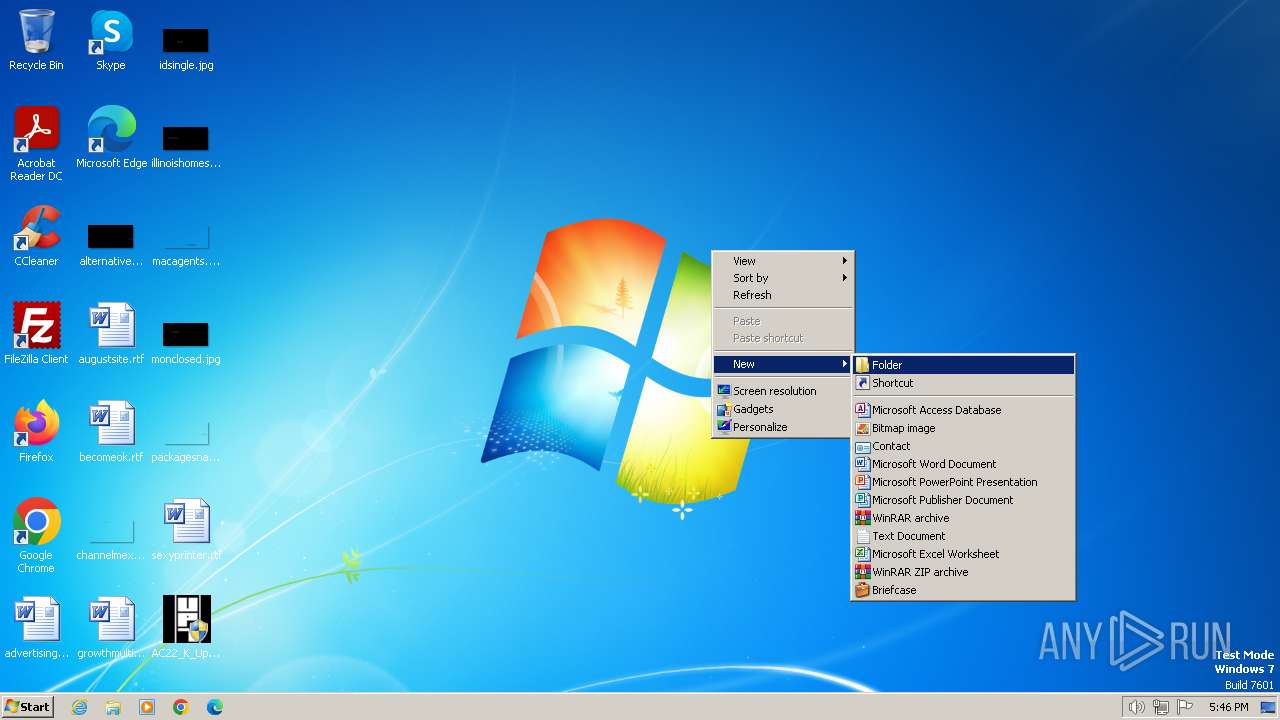The image size is (1280, 720).
Task: Open Acrobat Reader DC shortcut
Action: [x=36, y=144]
